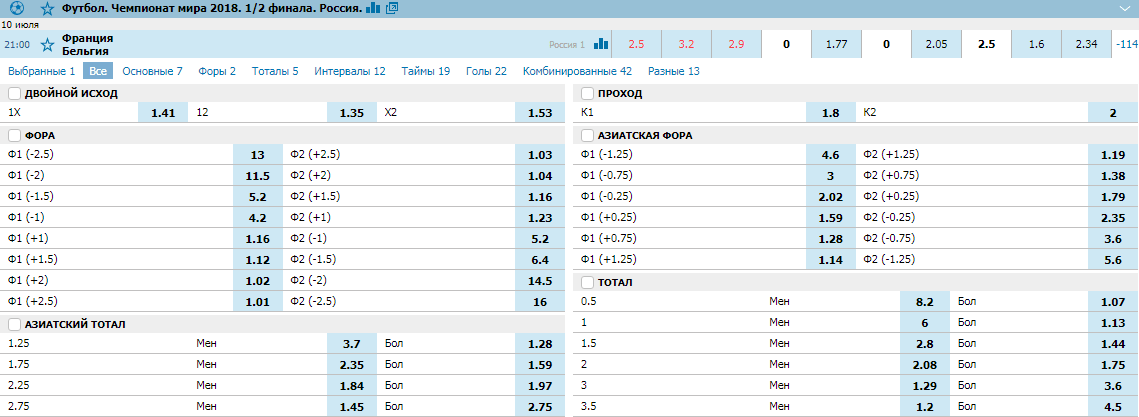The width and height of the screenshot is (1139, 417).
Task: Bet Asian total 2.25 over at 1.97
Action: coord(540,386)
